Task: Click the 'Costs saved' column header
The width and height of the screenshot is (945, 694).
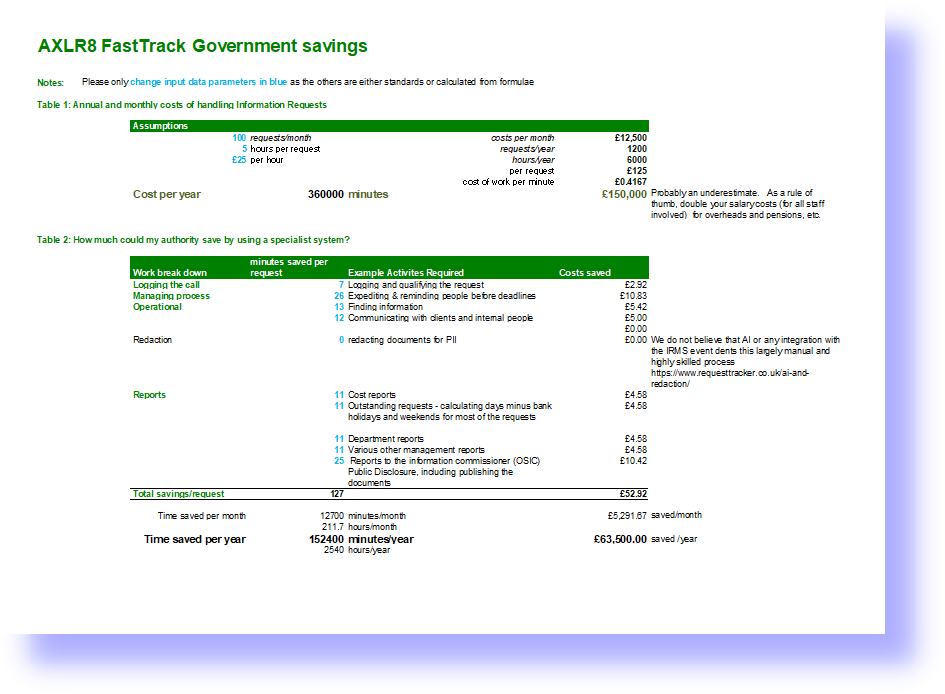Action: point(585,272)
